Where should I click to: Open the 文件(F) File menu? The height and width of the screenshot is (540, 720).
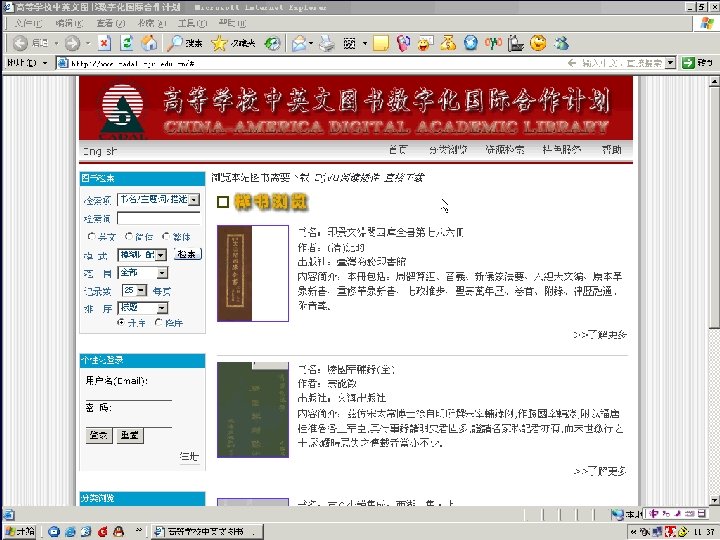point(28,23)
